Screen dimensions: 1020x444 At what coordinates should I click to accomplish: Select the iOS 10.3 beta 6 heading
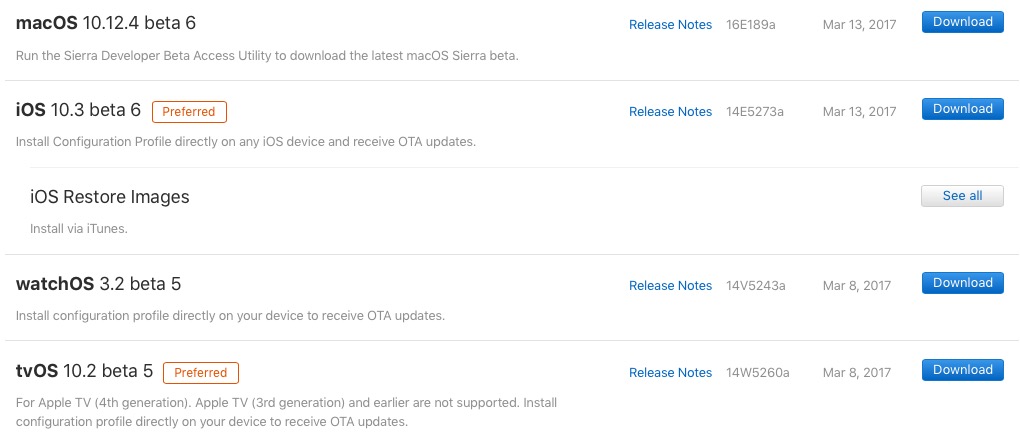coord(78,110)
